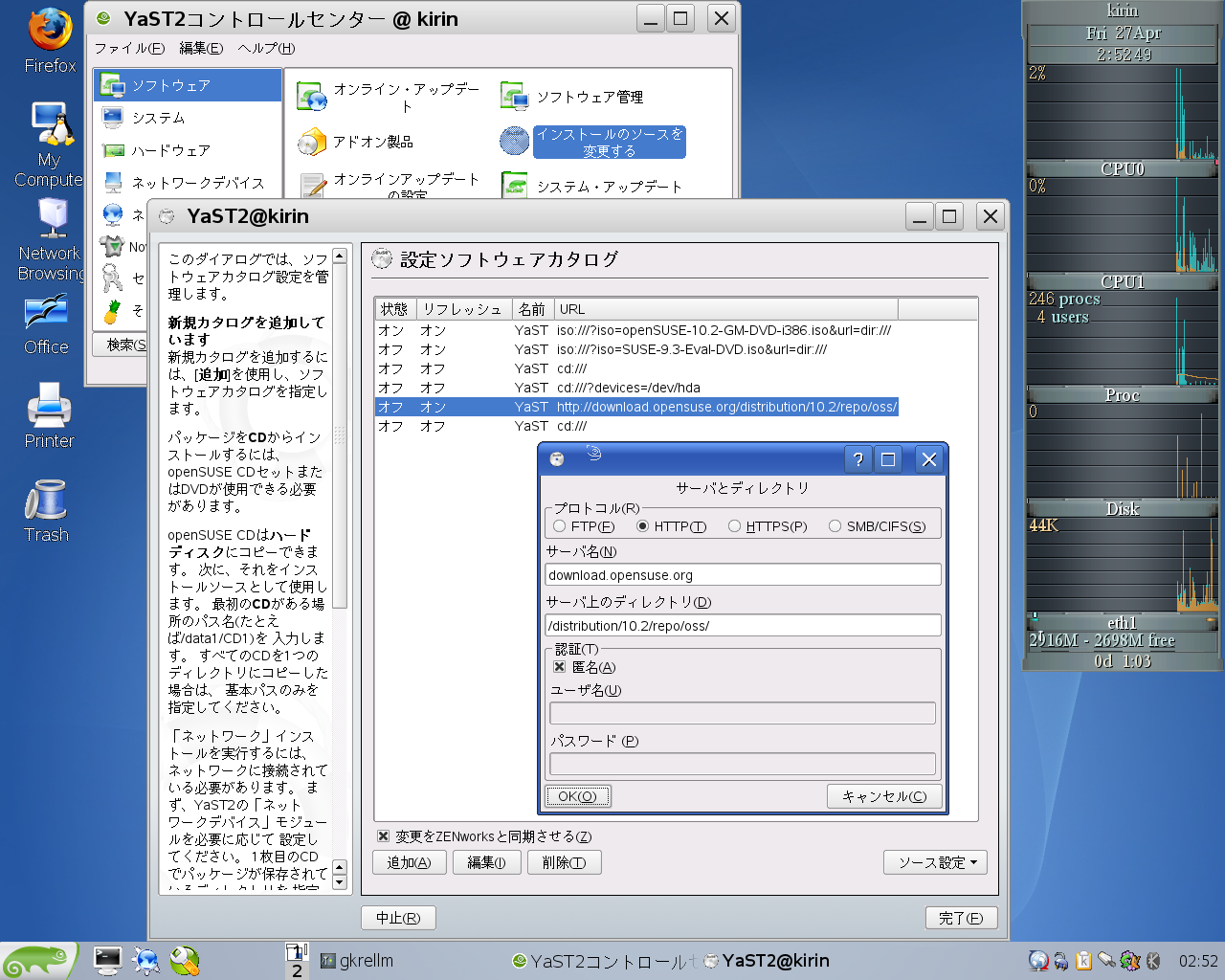Image resolution: width=1225 pixels, height=980 pixels.
Task: Open the Trash desktop icon
Action: point(46,501)
